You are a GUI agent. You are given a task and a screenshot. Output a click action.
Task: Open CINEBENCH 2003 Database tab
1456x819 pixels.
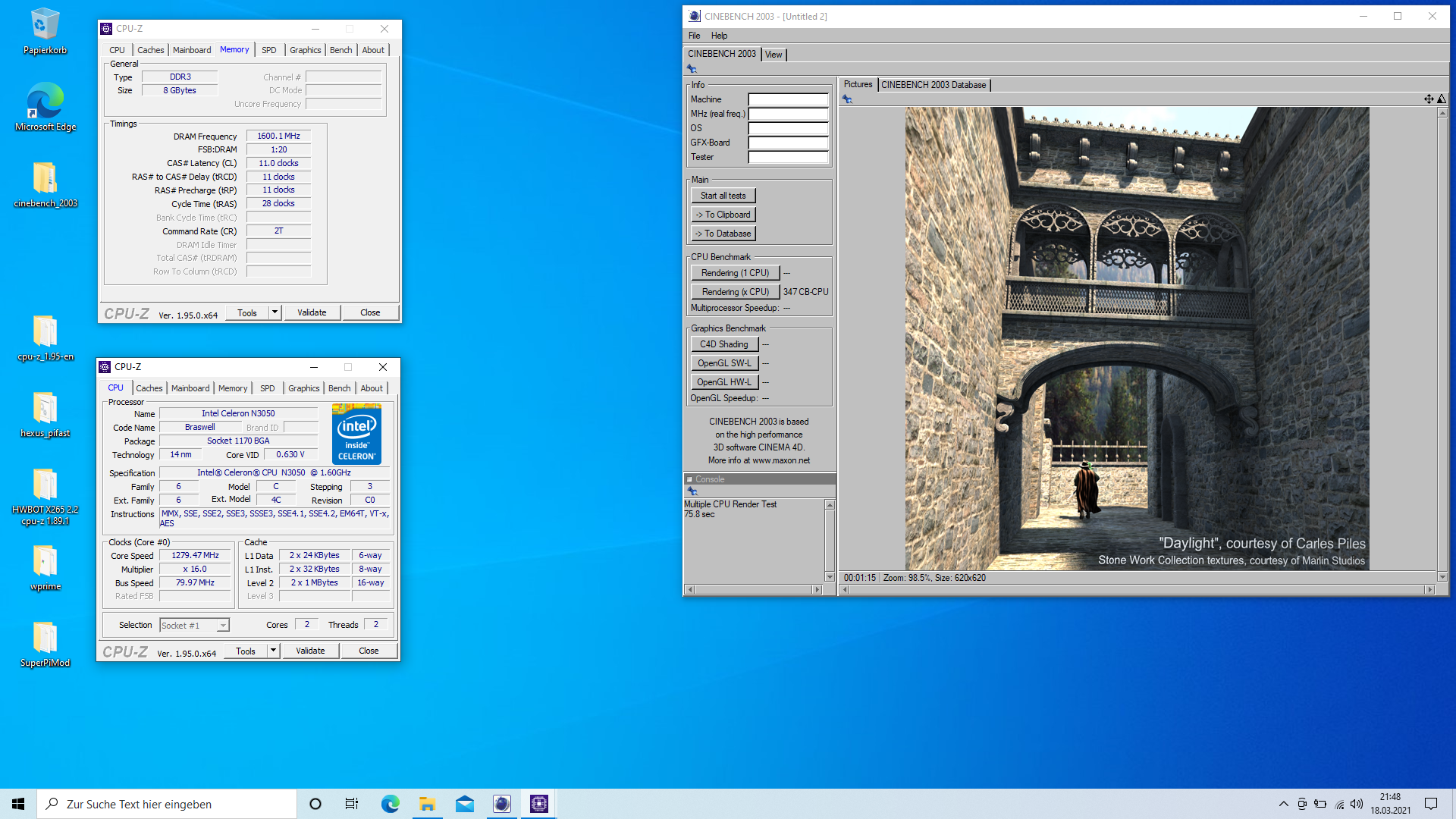934,85
